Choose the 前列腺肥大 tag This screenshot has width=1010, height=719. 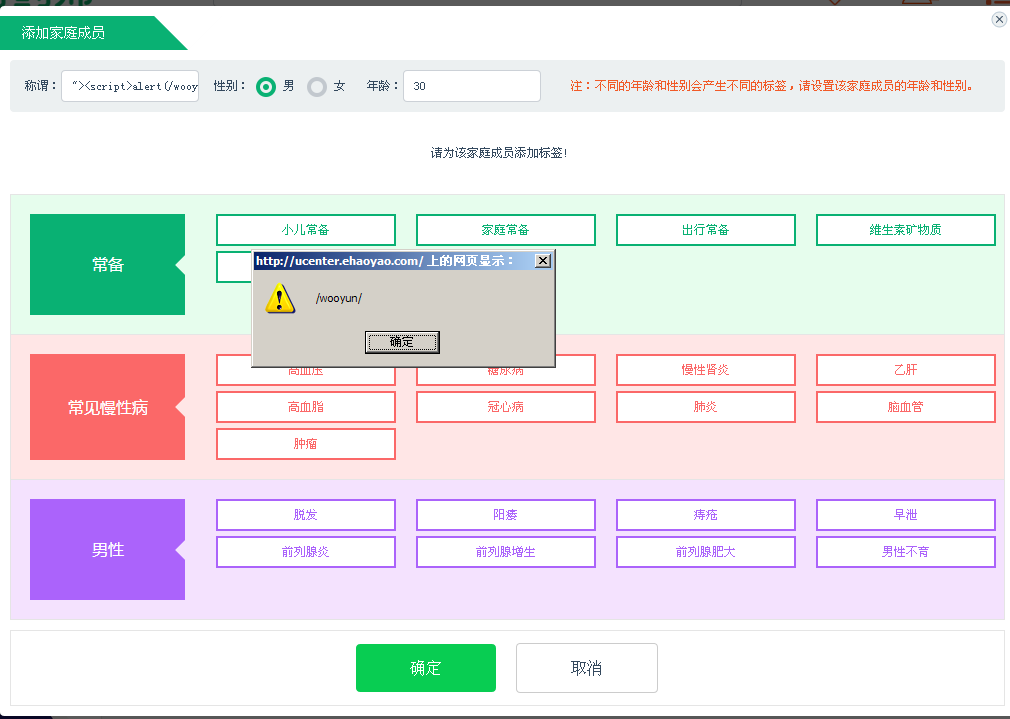tap(706, 552)
